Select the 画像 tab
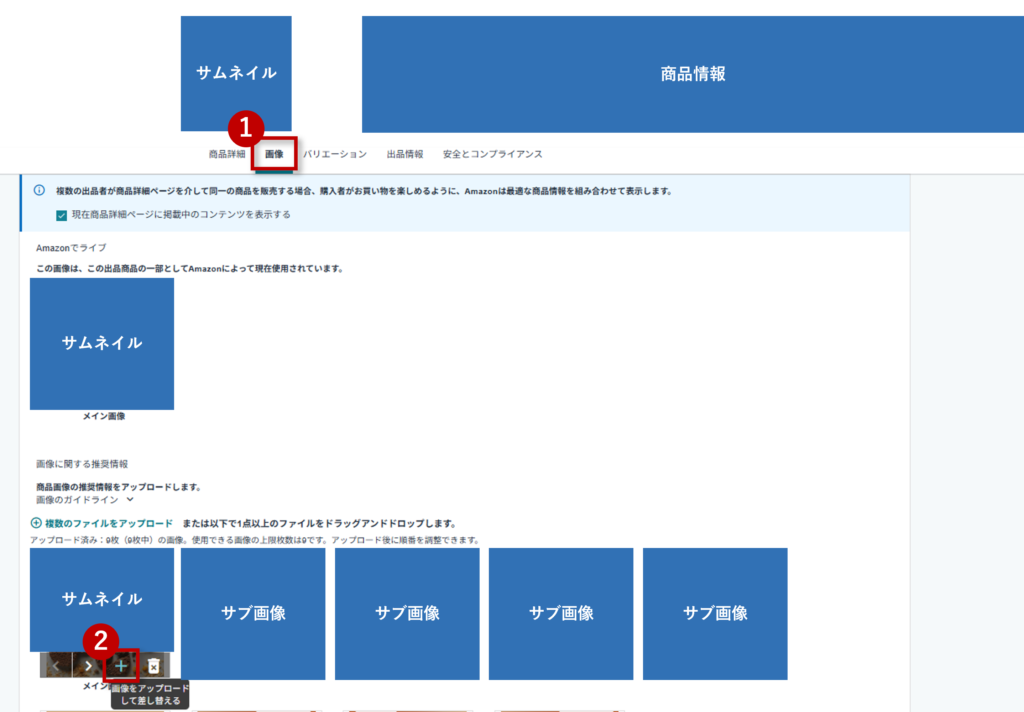This screenshot has width=1024, height=712. click(273, 153)
